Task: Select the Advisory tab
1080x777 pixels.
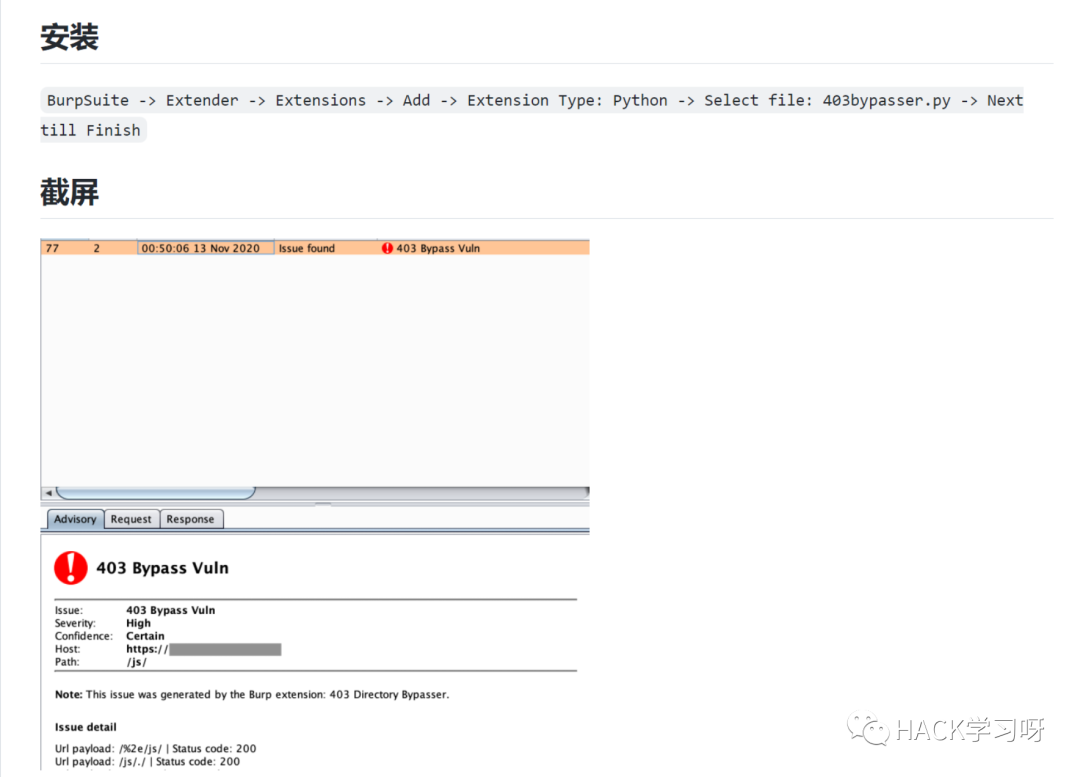Action: pyautogui.click(x=75, y=519)
